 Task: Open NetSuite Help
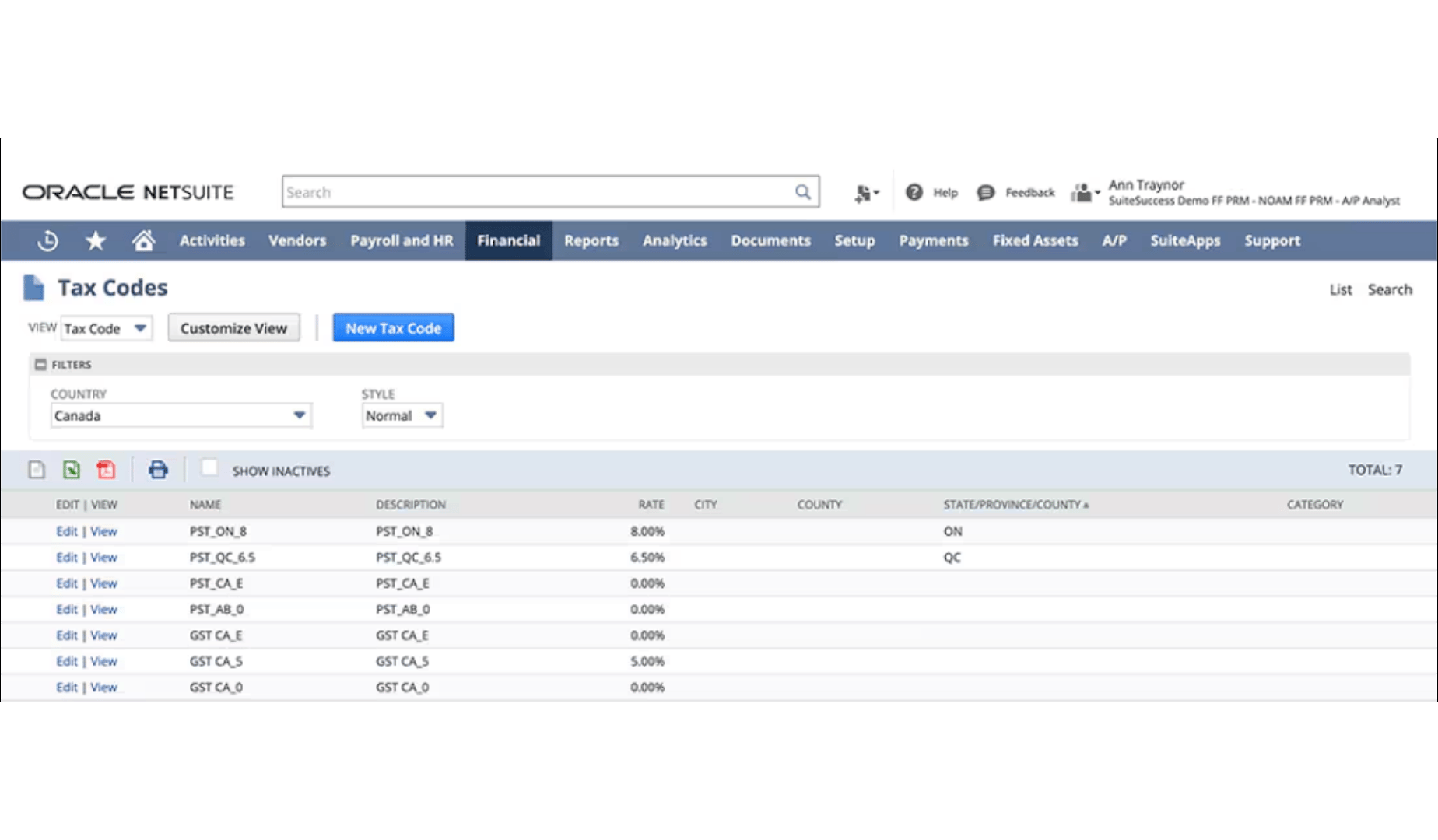(x=932, y=192)
